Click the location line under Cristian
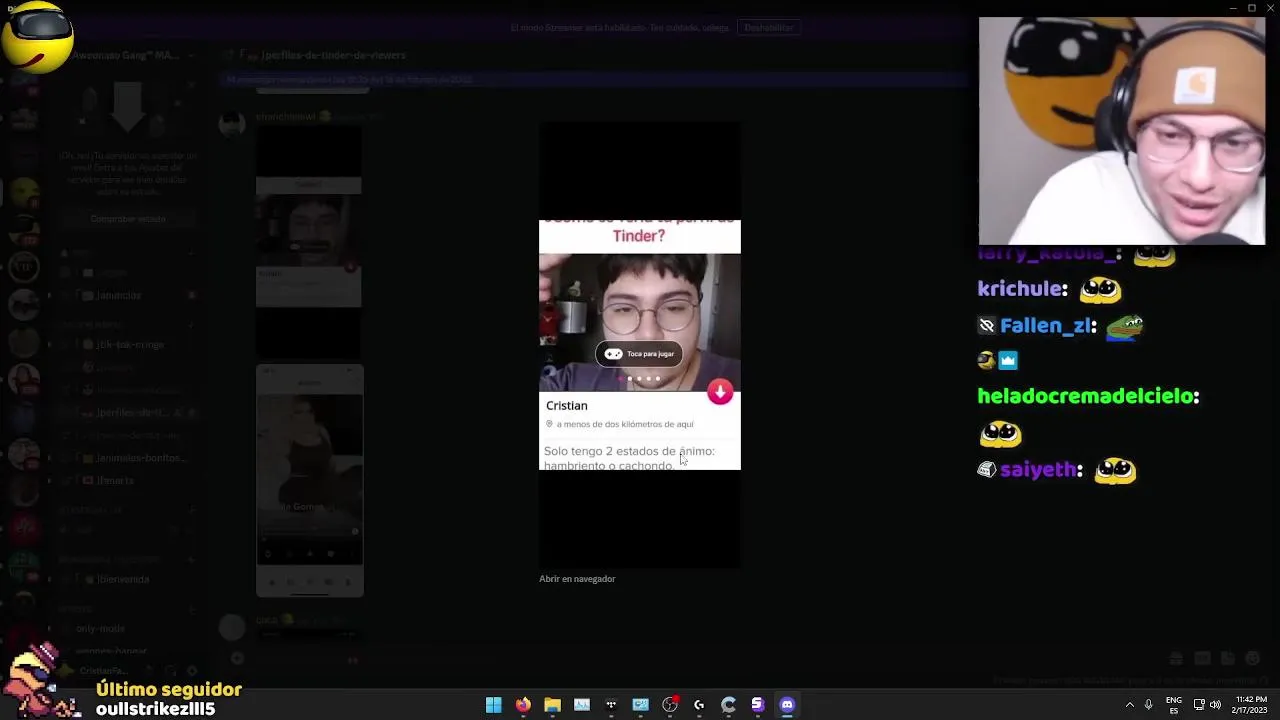 click(x=620, y=424)
